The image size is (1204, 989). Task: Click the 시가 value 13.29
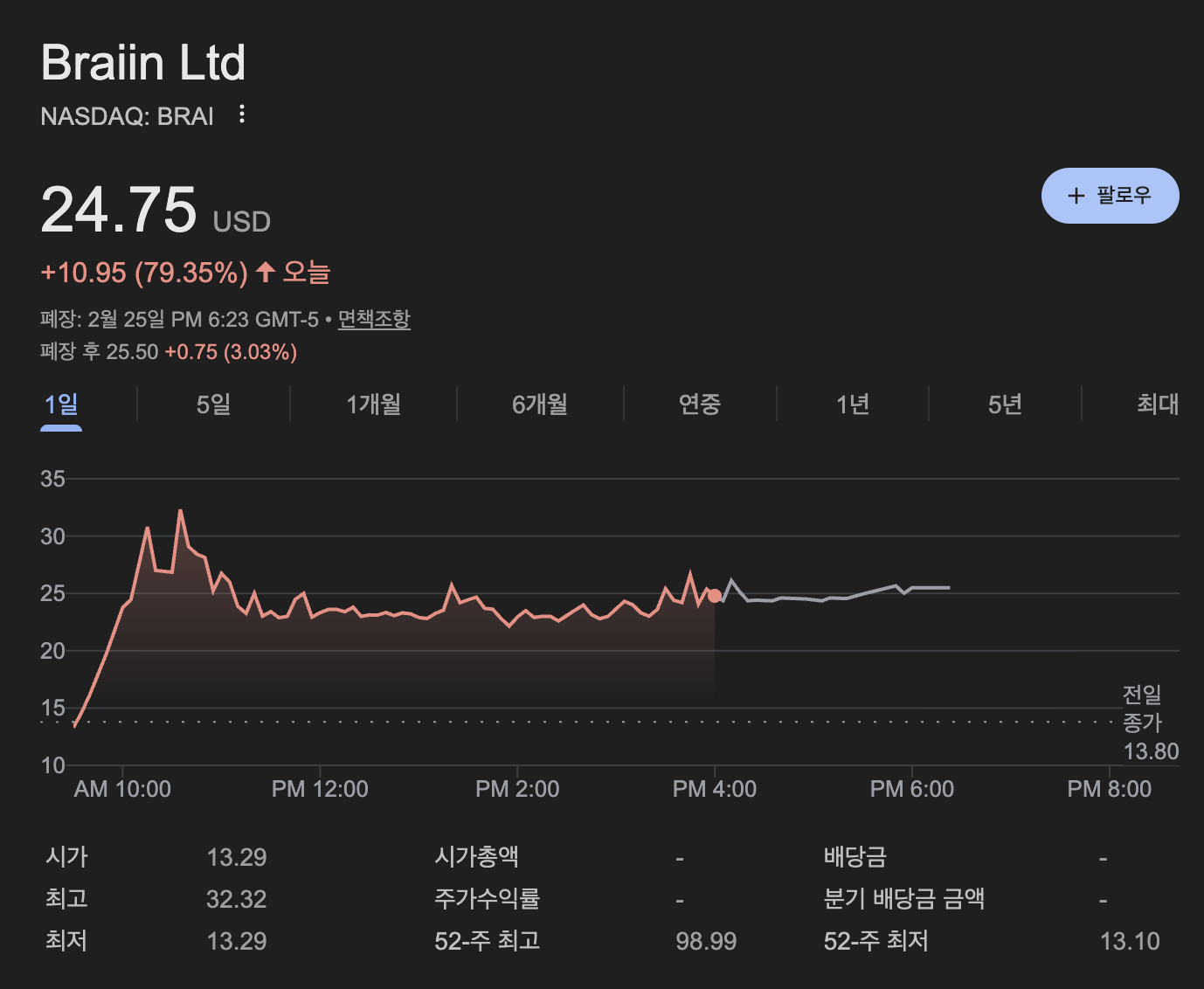237,857
